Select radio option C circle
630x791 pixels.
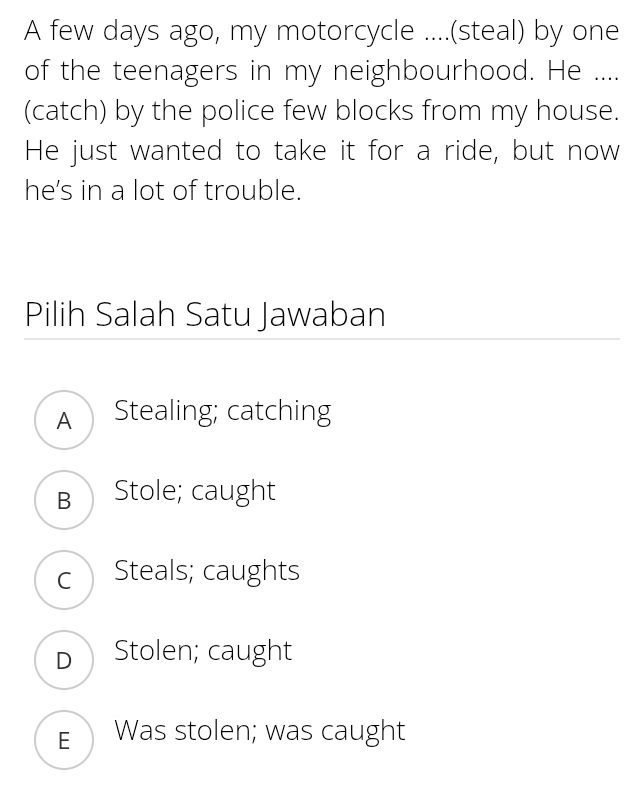(64, 580)
